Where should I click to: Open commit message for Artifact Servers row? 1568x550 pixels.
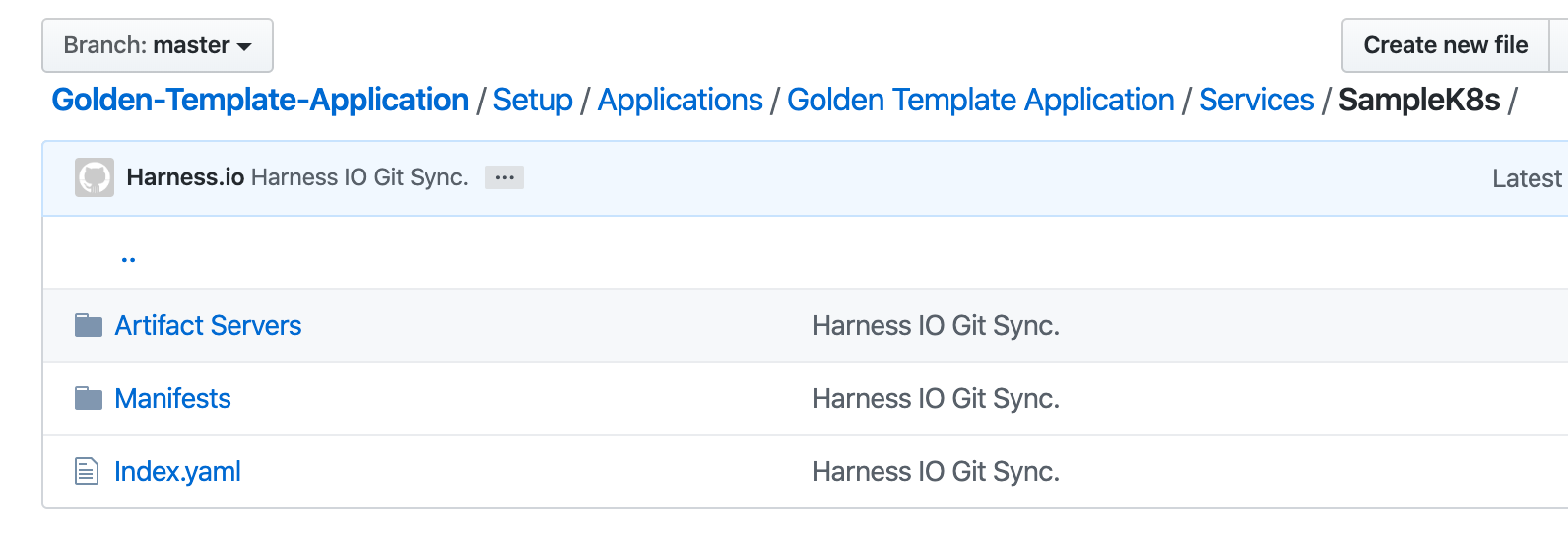click(x=936, y=325)
